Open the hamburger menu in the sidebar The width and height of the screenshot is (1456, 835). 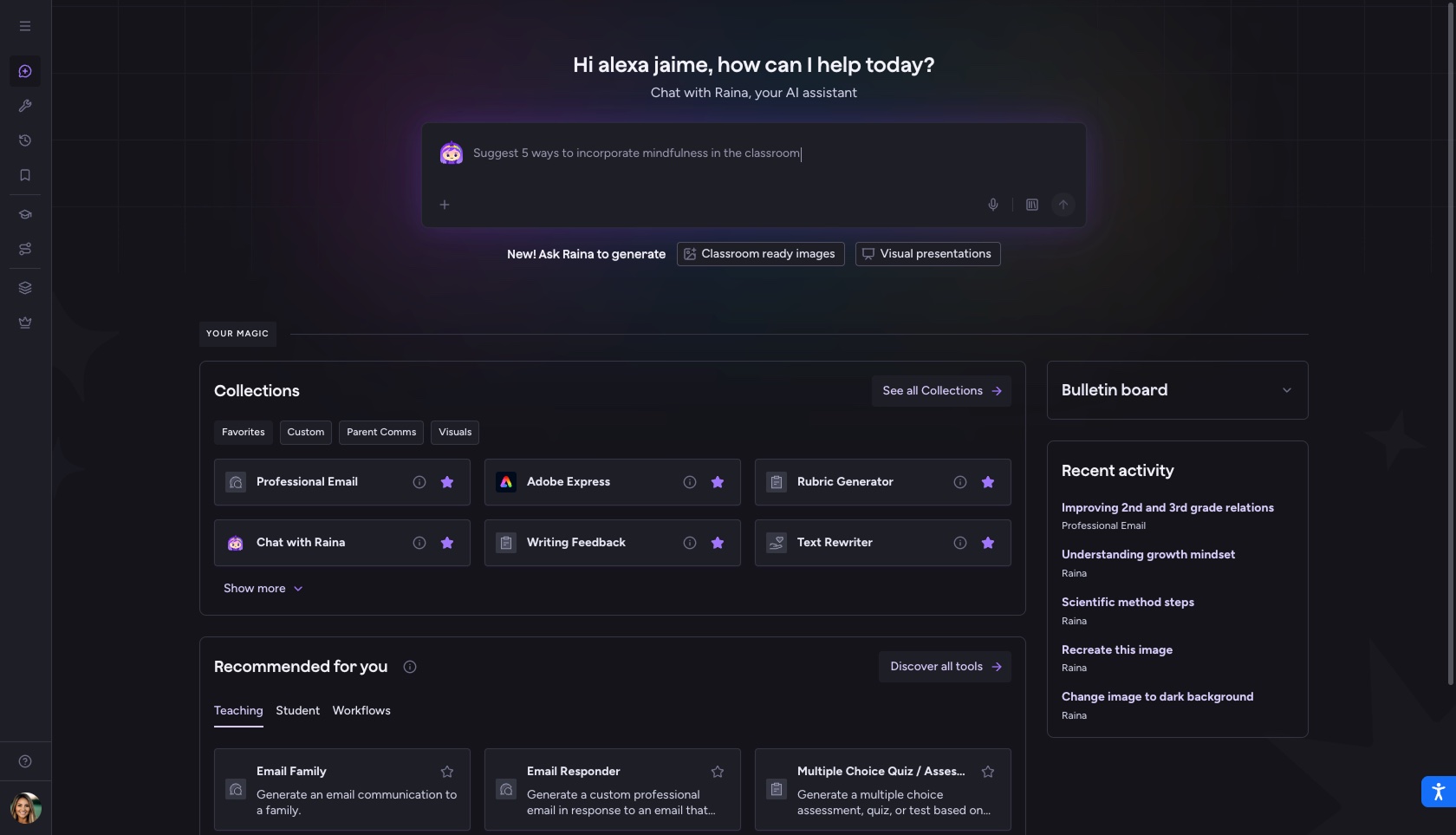25,26
